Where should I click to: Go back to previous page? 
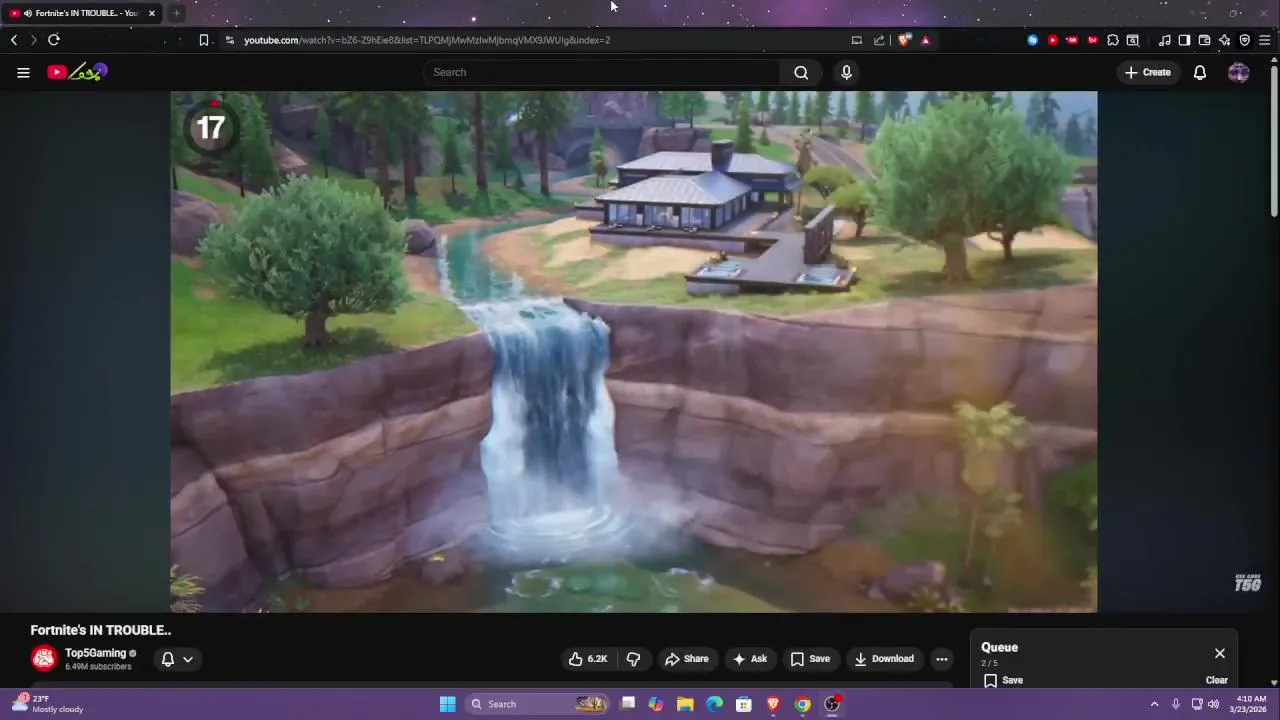click(14, 40)
